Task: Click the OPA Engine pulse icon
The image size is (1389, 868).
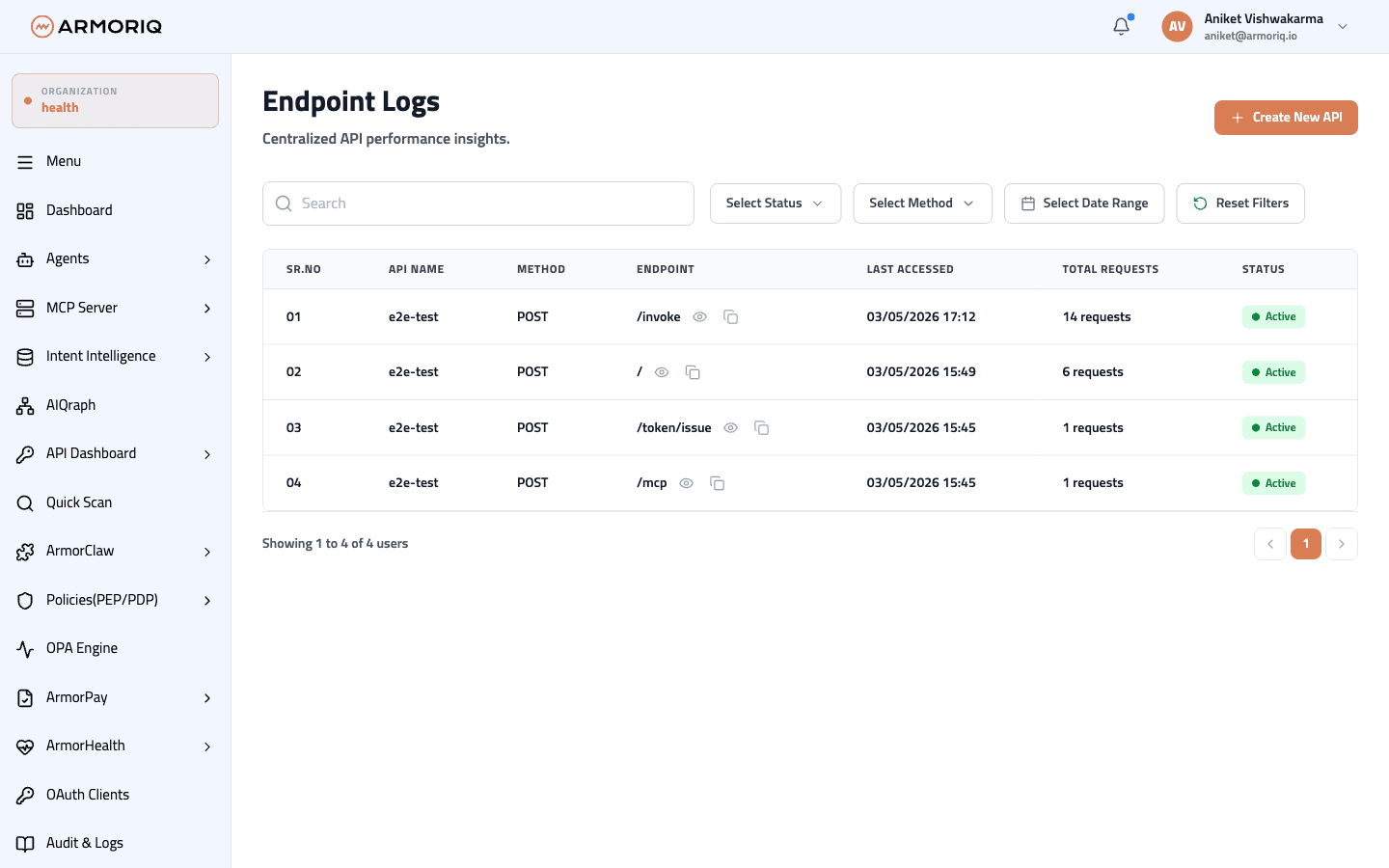Action: tap(25, 649)
